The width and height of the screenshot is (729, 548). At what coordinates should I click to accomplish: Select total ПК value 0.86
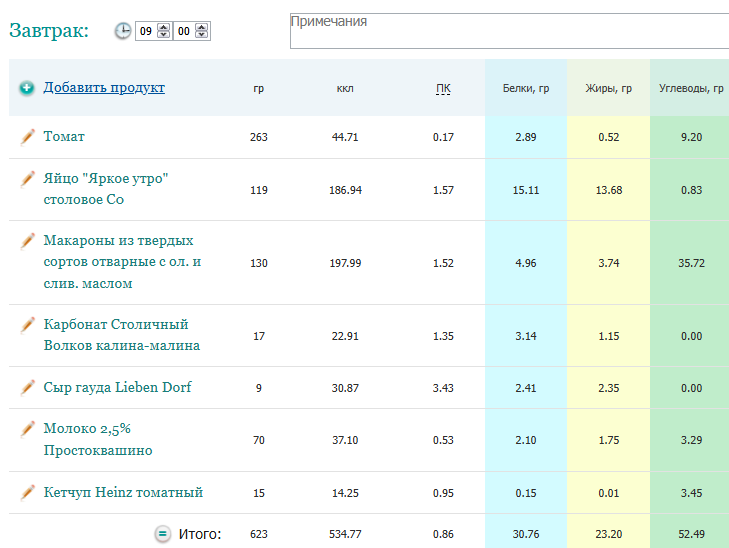(x=443, y=534)
